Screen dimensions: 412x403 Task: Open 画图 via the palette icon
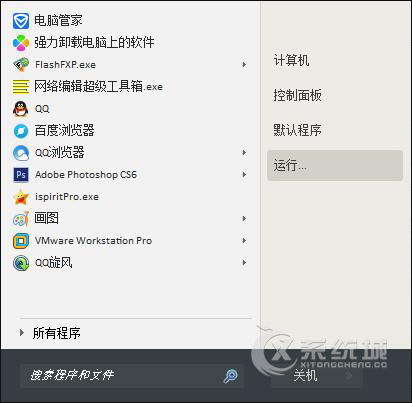[x=21, y=219]
